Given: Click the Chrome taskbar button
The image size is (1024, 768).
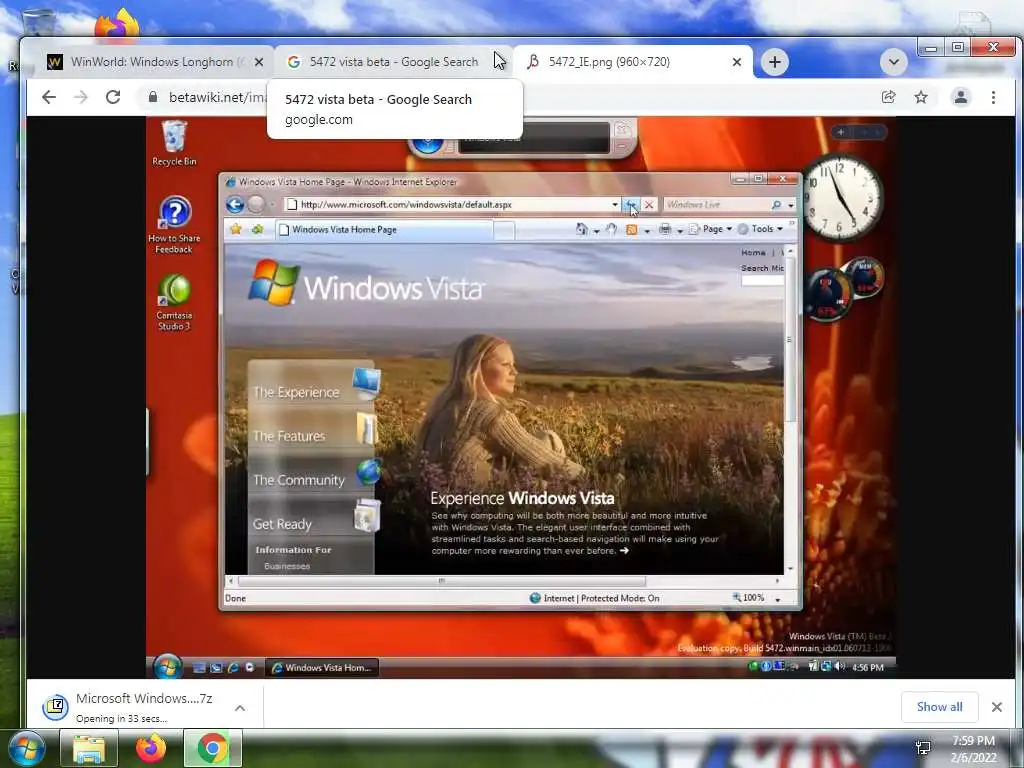Looking at the screenshot, I should coord(212,748).
